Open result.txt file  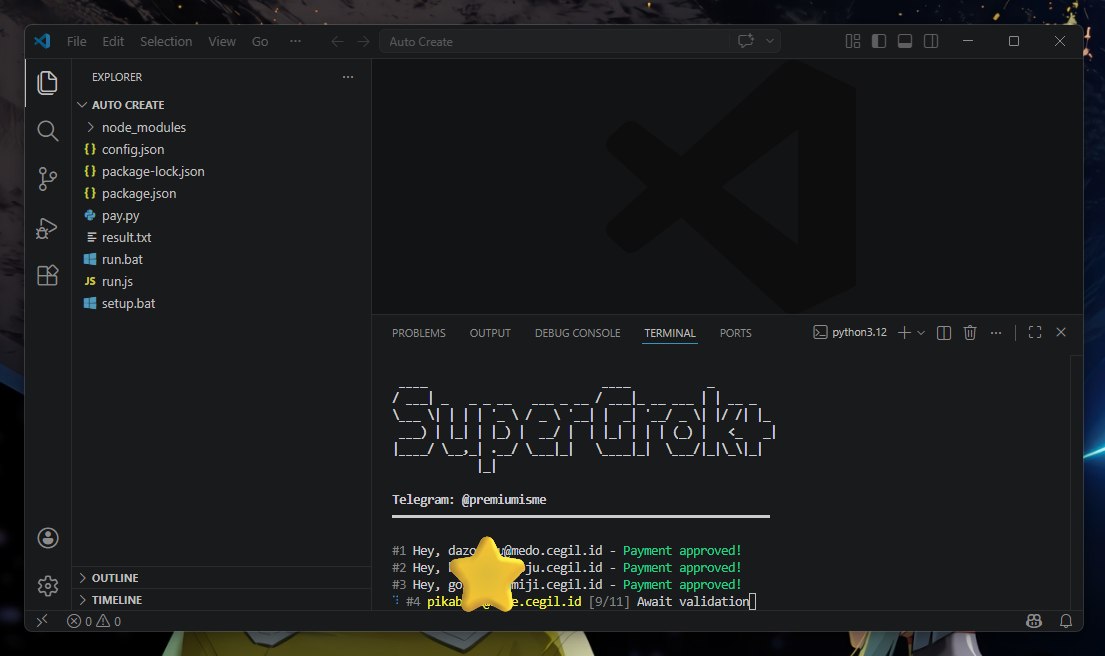pyautogui.click(x=221, y=237)
